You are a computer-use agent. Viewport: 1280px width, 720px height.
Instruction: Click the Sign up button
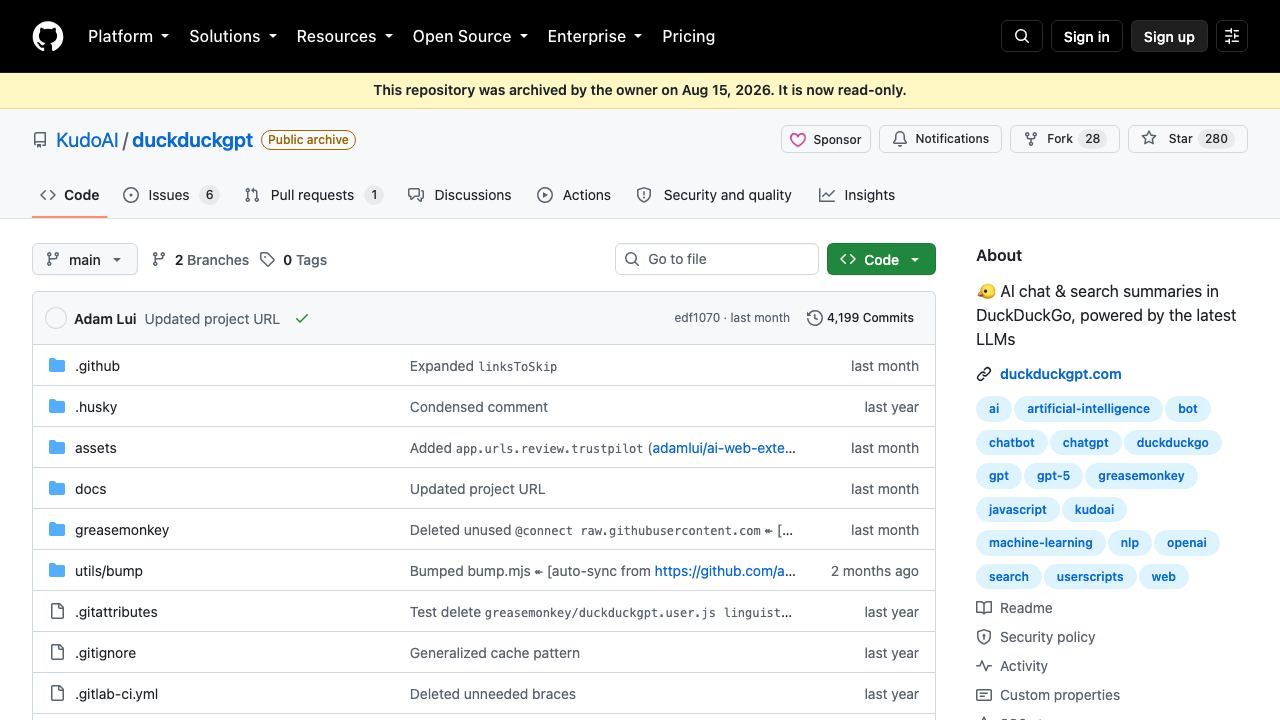click(x=1169, y=36)
